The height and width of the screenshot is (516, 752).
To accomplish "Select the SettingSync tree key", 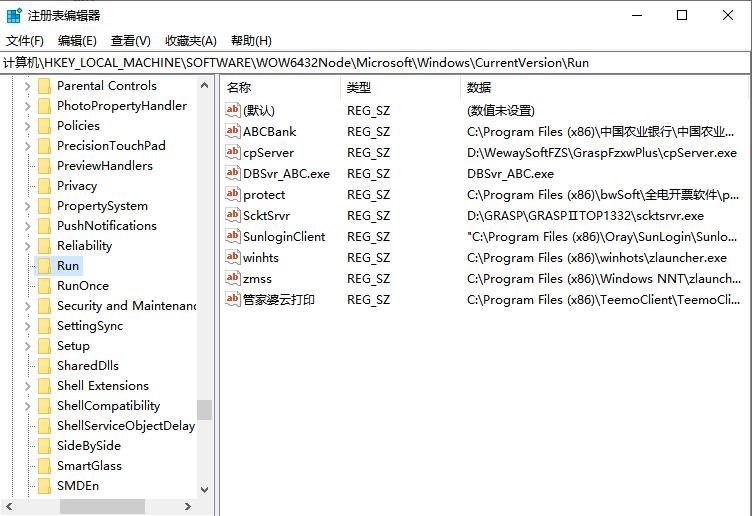I will 90,326.
